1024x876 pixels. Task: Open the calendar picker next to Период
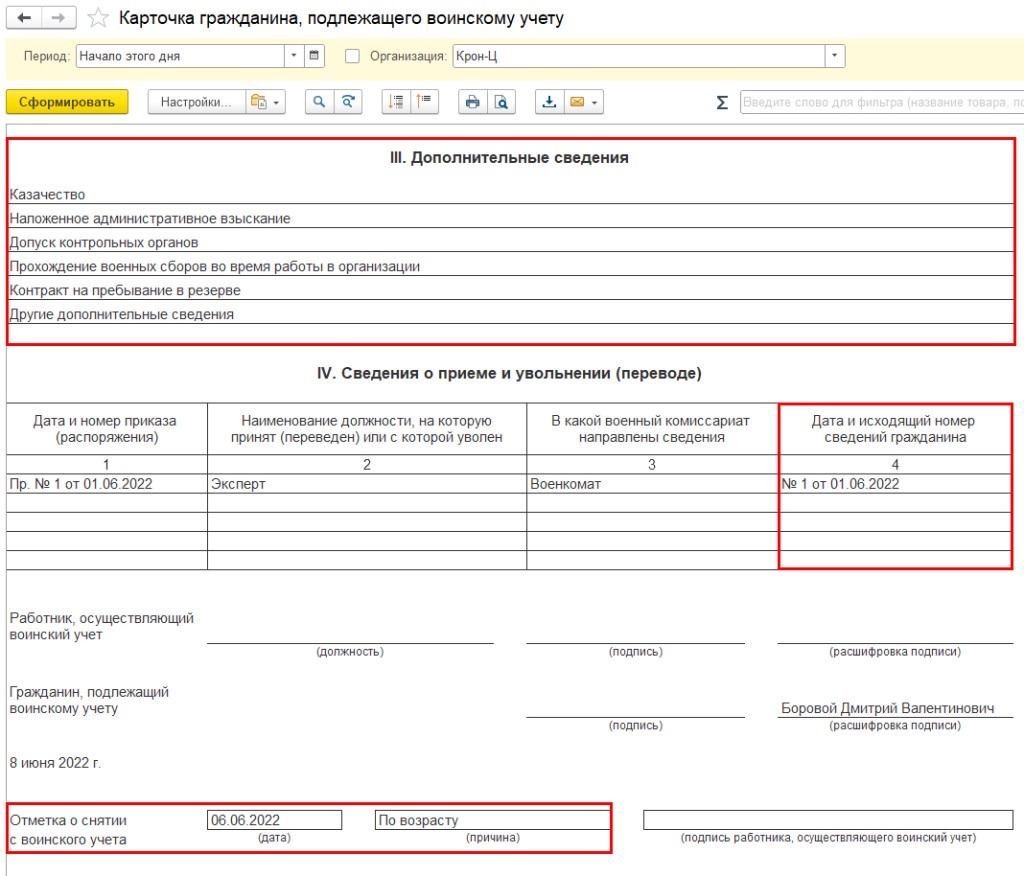[314, 56]
